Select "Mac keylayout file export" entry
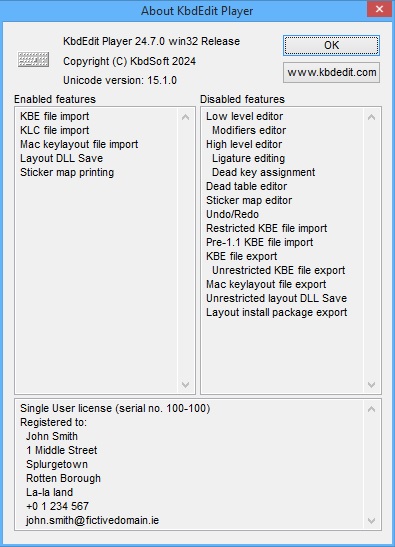Screen dimensions: 395x547 [x=266, y=284]
